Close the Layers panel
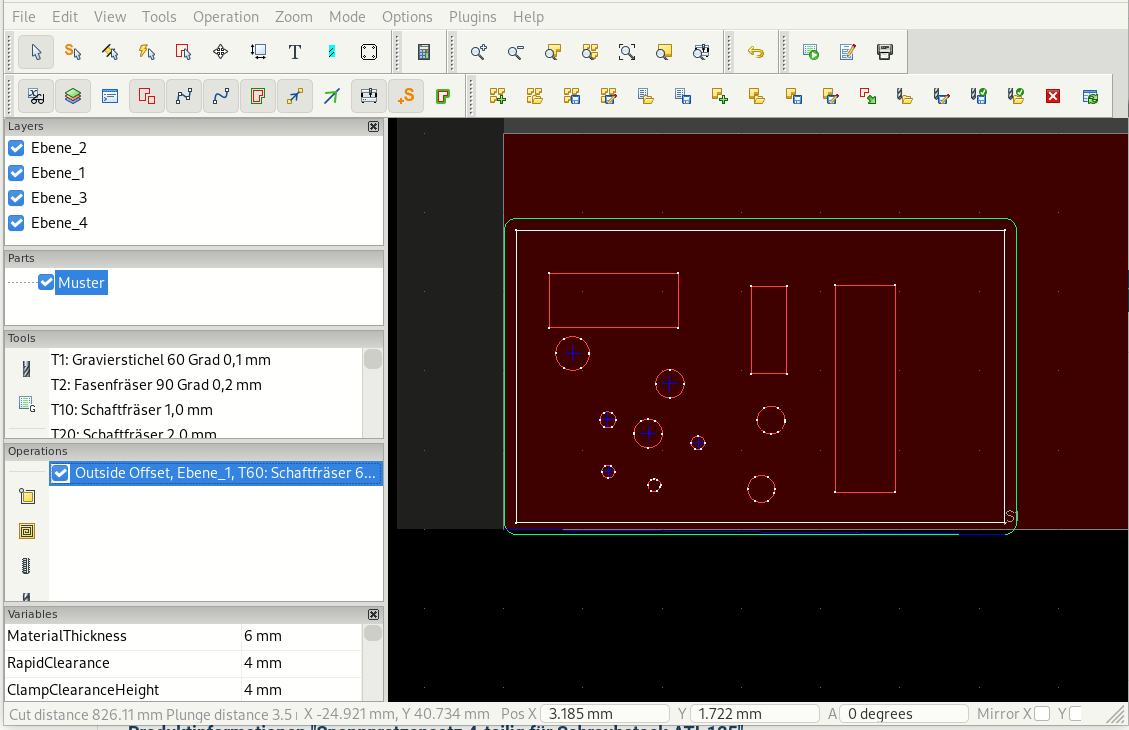This screenshot has width=1129, height=730. tap(373, 126)
